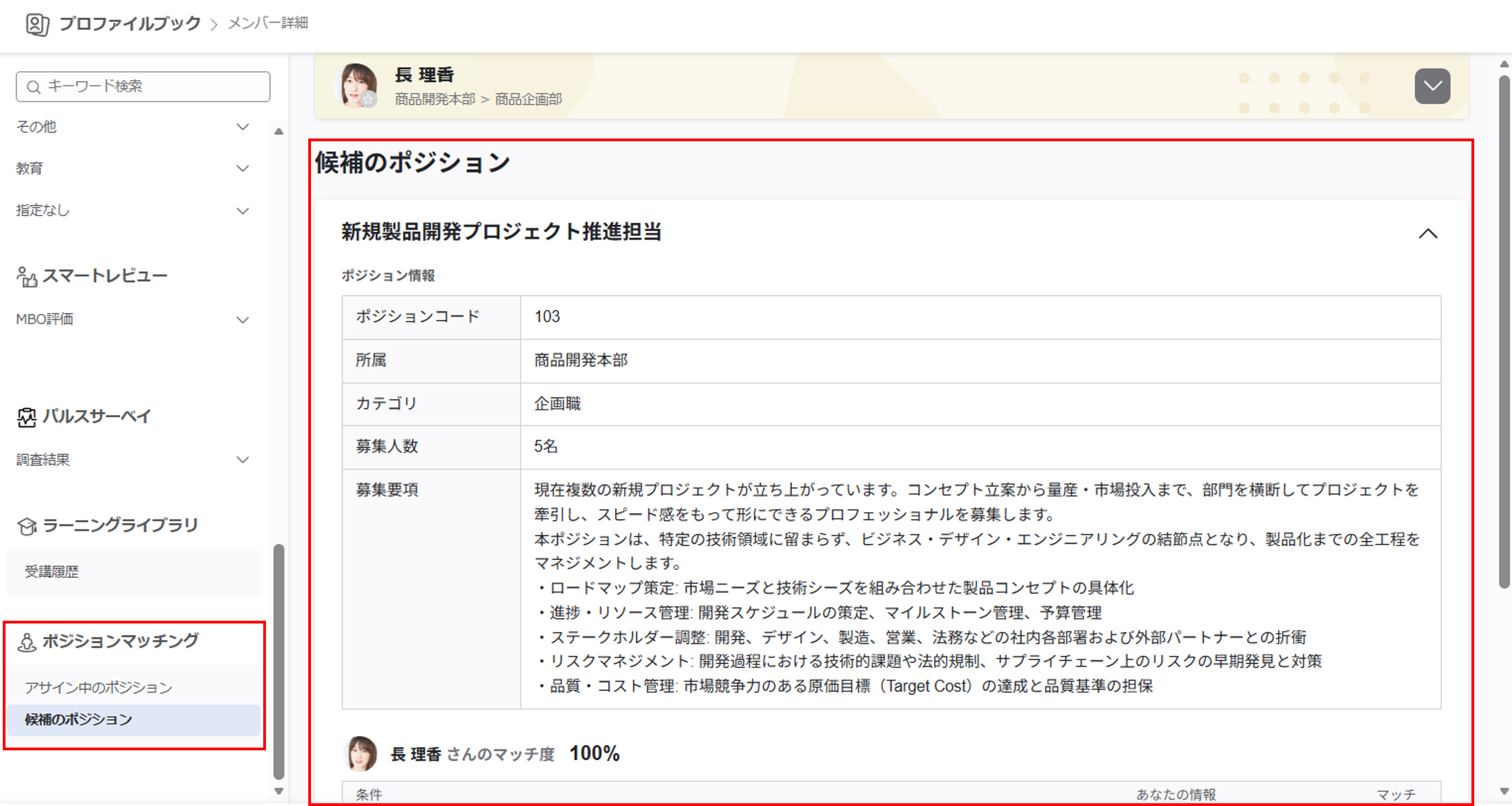The width and height of the screenshot is (1512, 806).
Task: Click the パルスサーベイ section heading
Action: click(96, 416)
